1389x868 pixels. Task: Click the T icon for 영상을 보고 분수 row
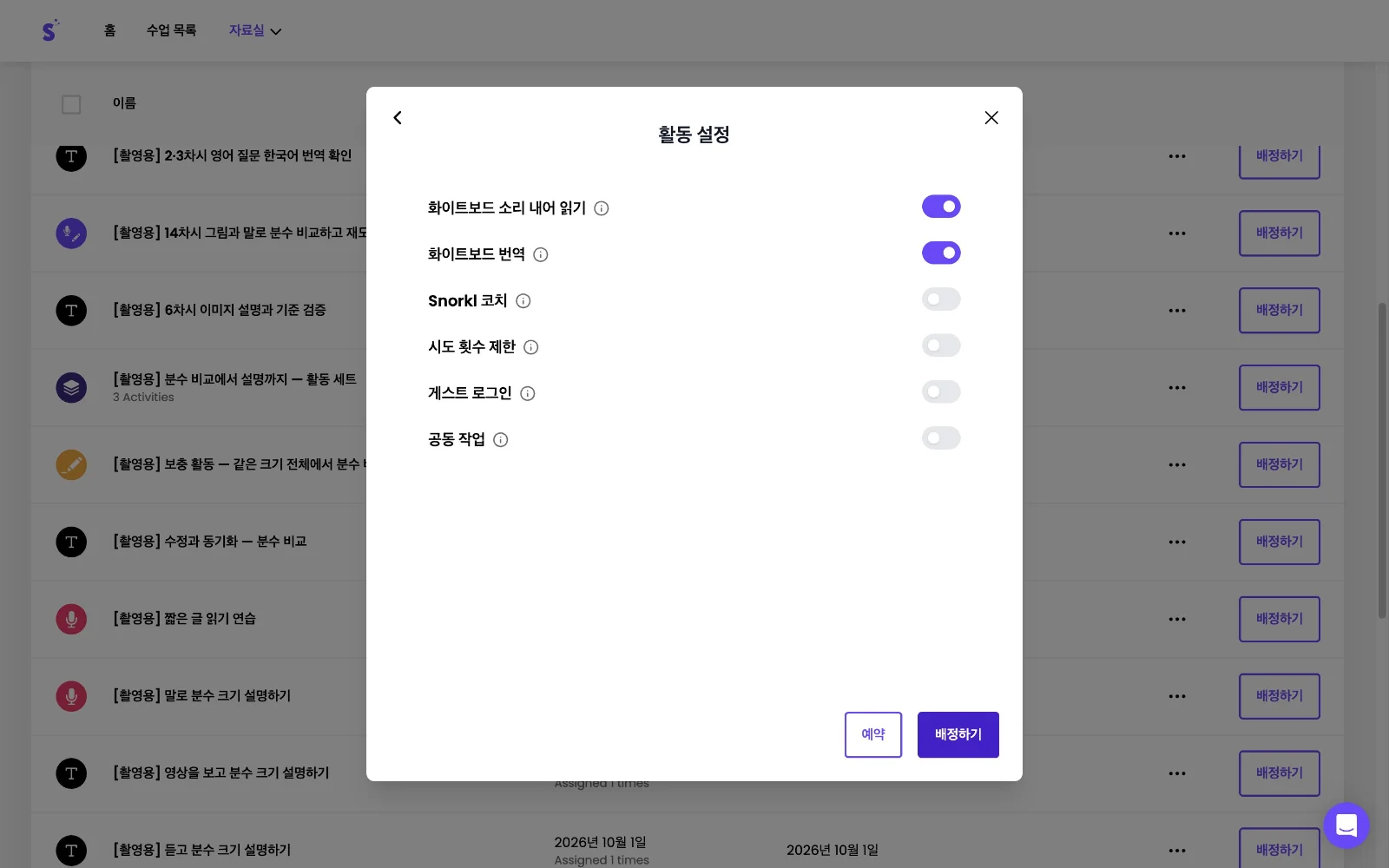tap(71, 773)
